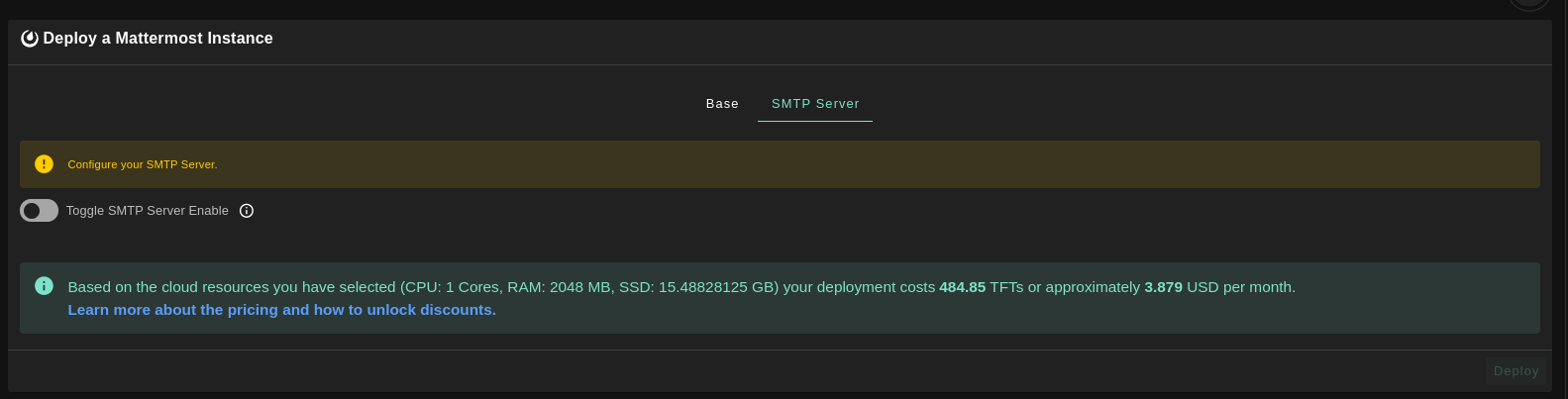Click the 'Deploy a Mattermost Instance' title
Image resolution: width=1568 pixels, height=399 pixels.
click(x=157, y=39)
